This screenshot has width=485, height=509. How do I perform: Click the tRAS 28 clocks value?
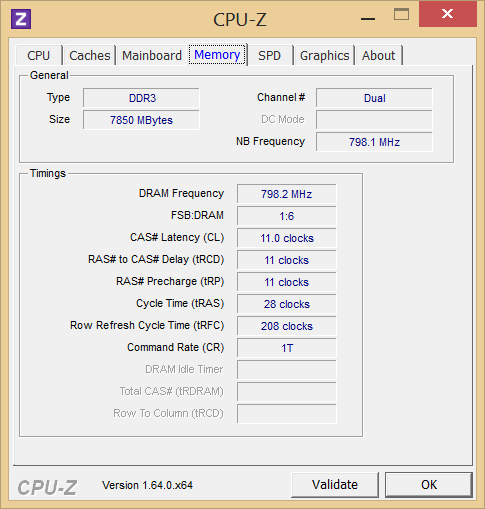click(287, 304)
